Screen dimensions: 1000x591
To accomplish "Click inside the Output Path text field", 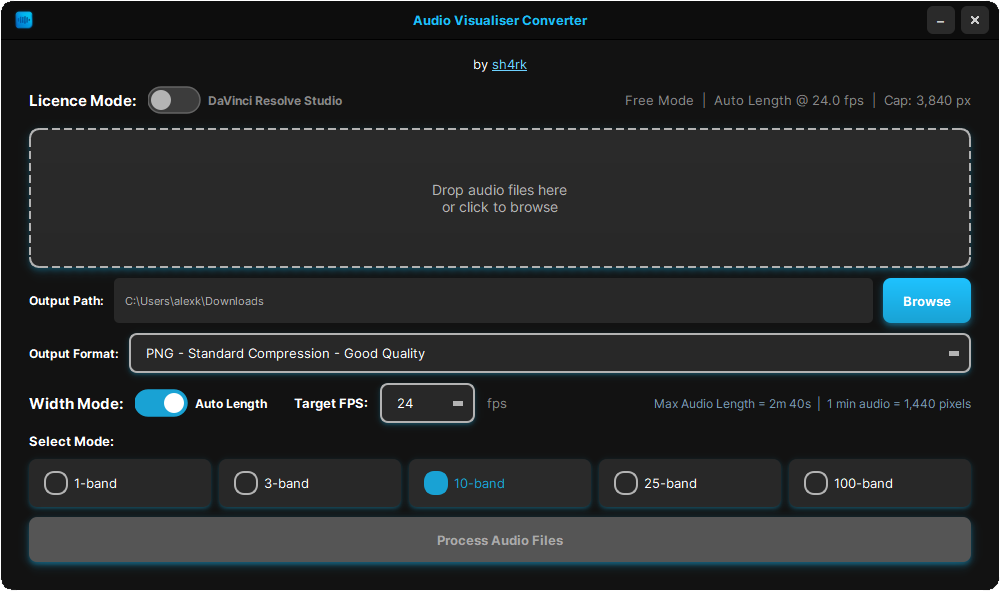I will click(x=494, y=301).
